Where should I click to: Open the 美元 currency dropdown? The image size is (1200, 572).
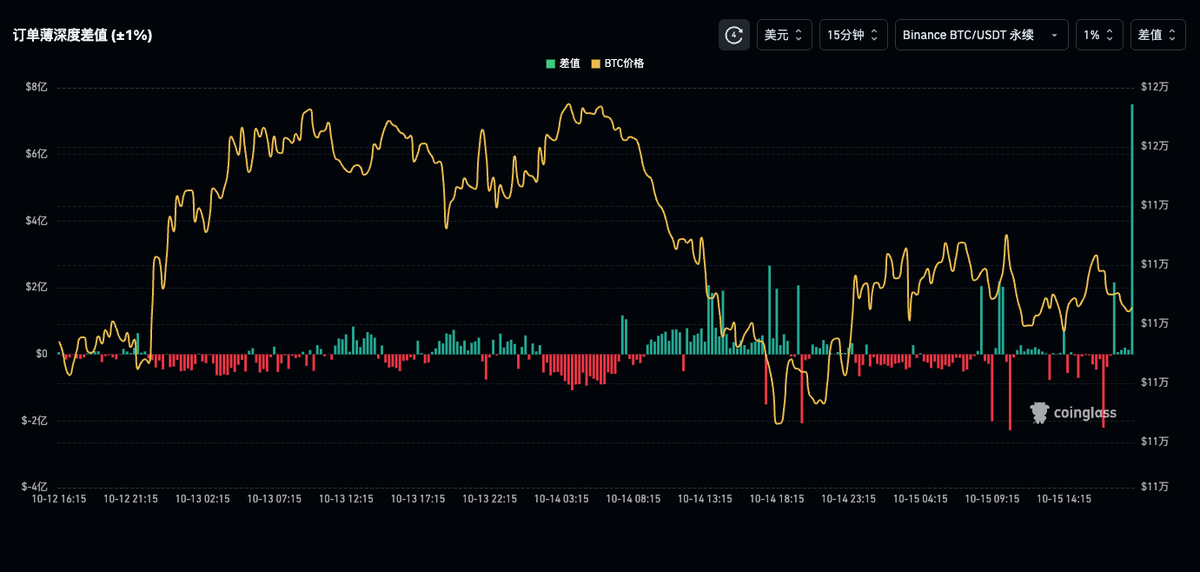(784, 35)
